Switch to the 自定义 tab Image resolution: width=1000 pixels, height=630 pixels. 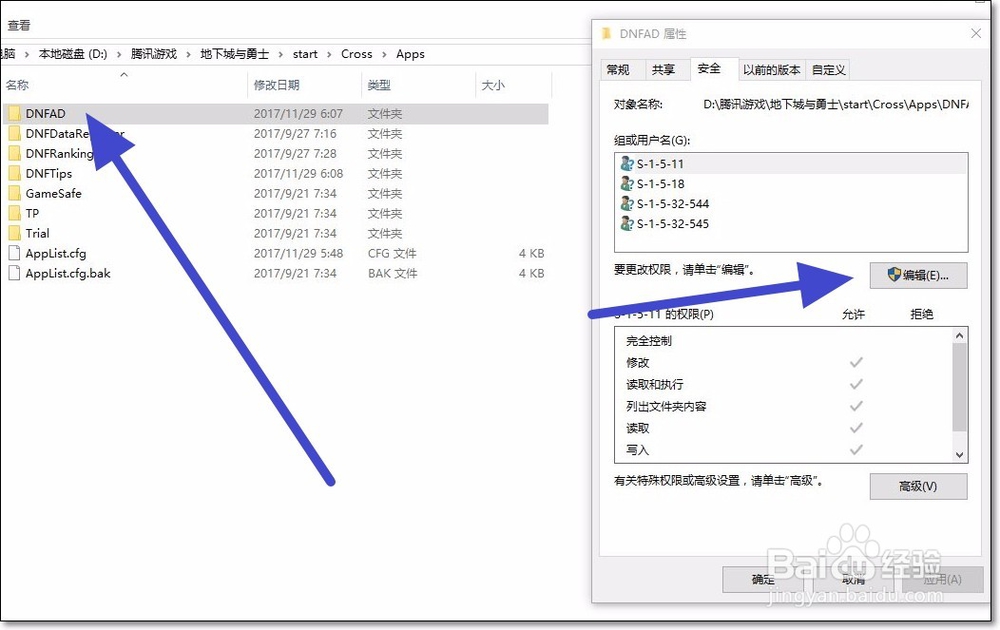pyautogui.click(x=828, y=70)
